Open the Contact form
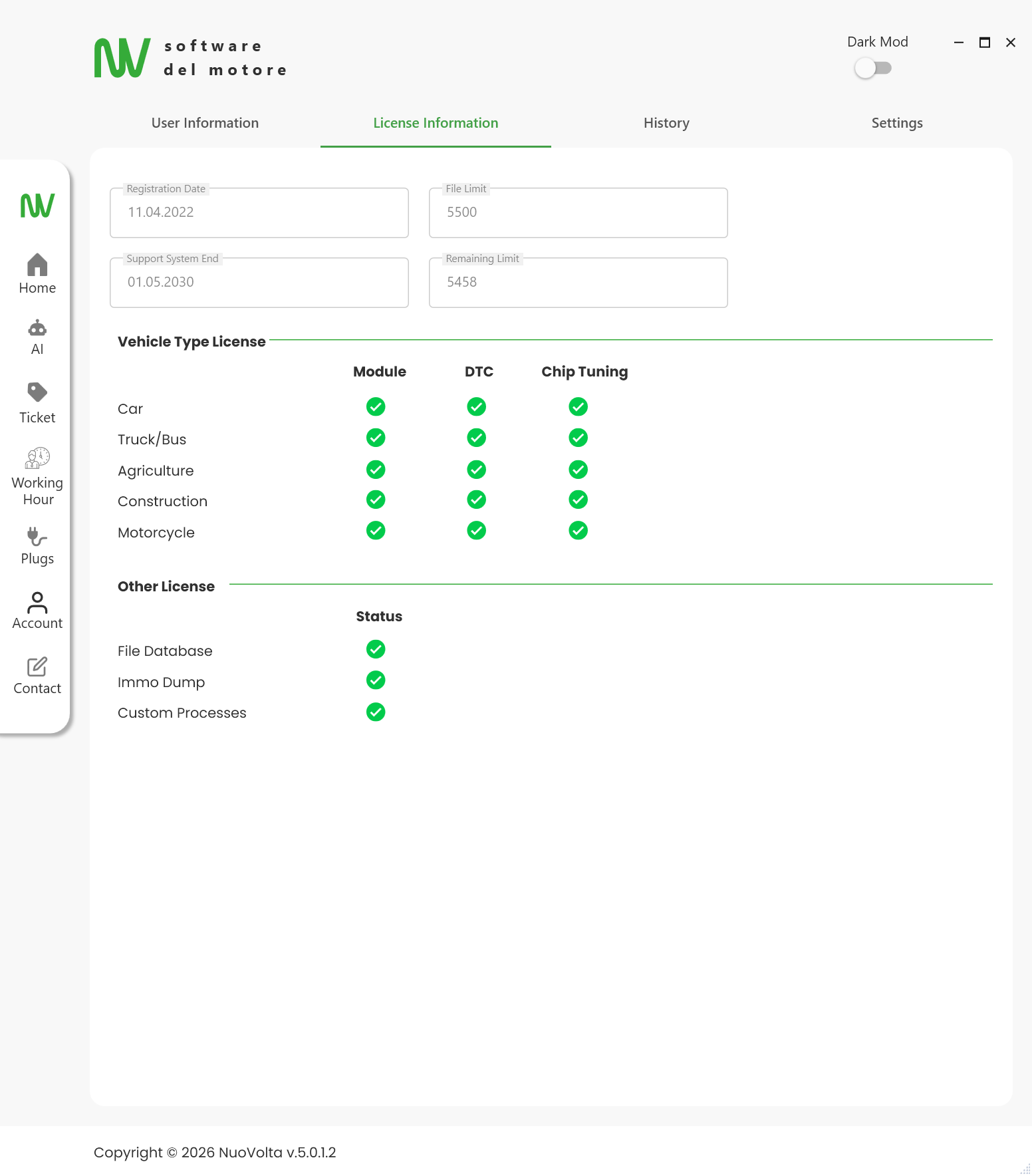 coord(37,675)
